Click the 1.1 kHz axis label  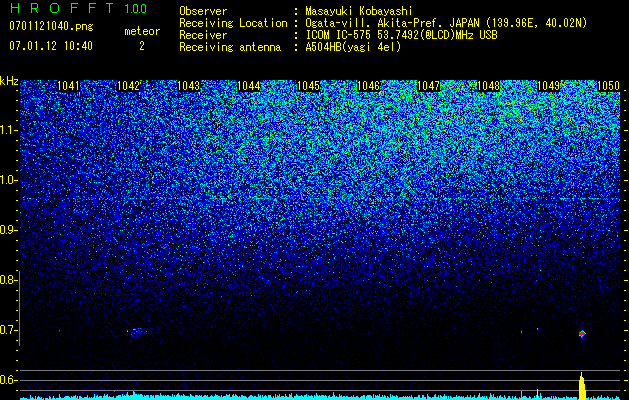(x=8, y=130)
